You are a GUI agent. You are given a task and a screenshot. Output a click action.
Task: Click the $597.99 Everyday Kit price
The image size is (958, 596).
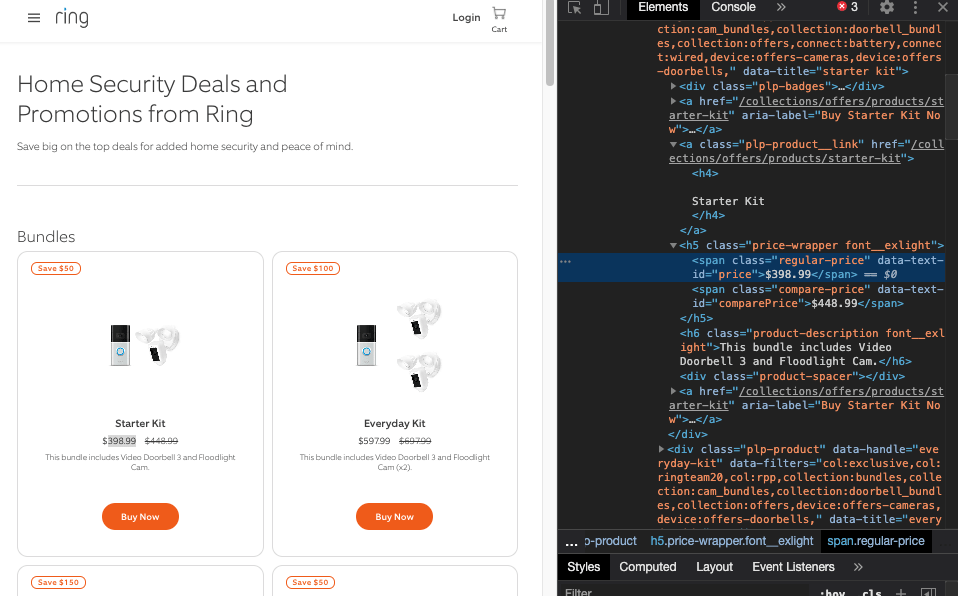(374, 441)
